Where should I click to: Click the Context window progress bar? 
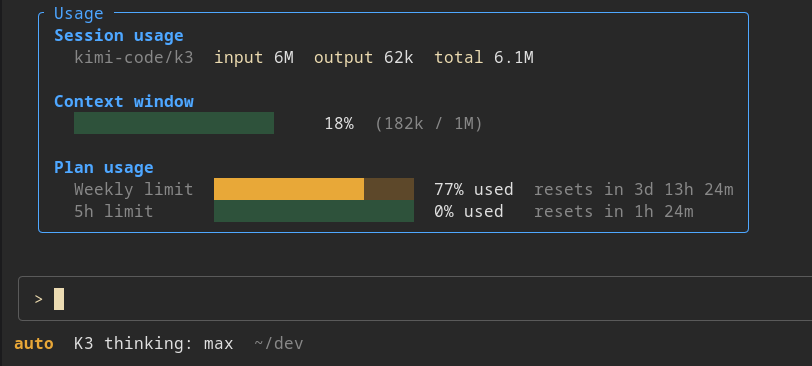pos(174,123)
